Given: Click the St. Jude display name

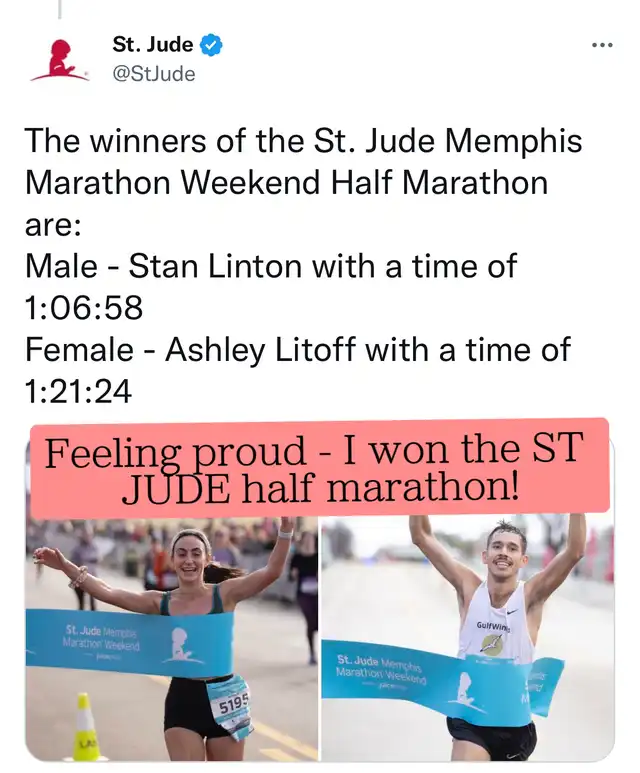Looking at the screenshot, I should pyautogui.click(x=152, y=46).
